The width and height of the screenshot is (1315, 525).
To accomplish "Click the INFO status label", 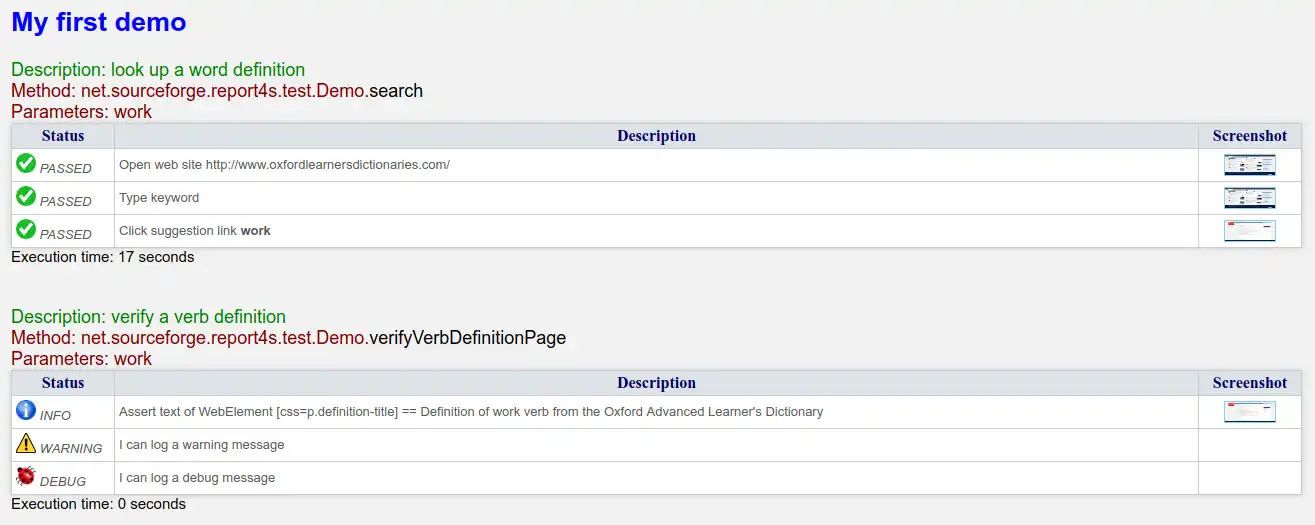I will (x=56, y=416).
